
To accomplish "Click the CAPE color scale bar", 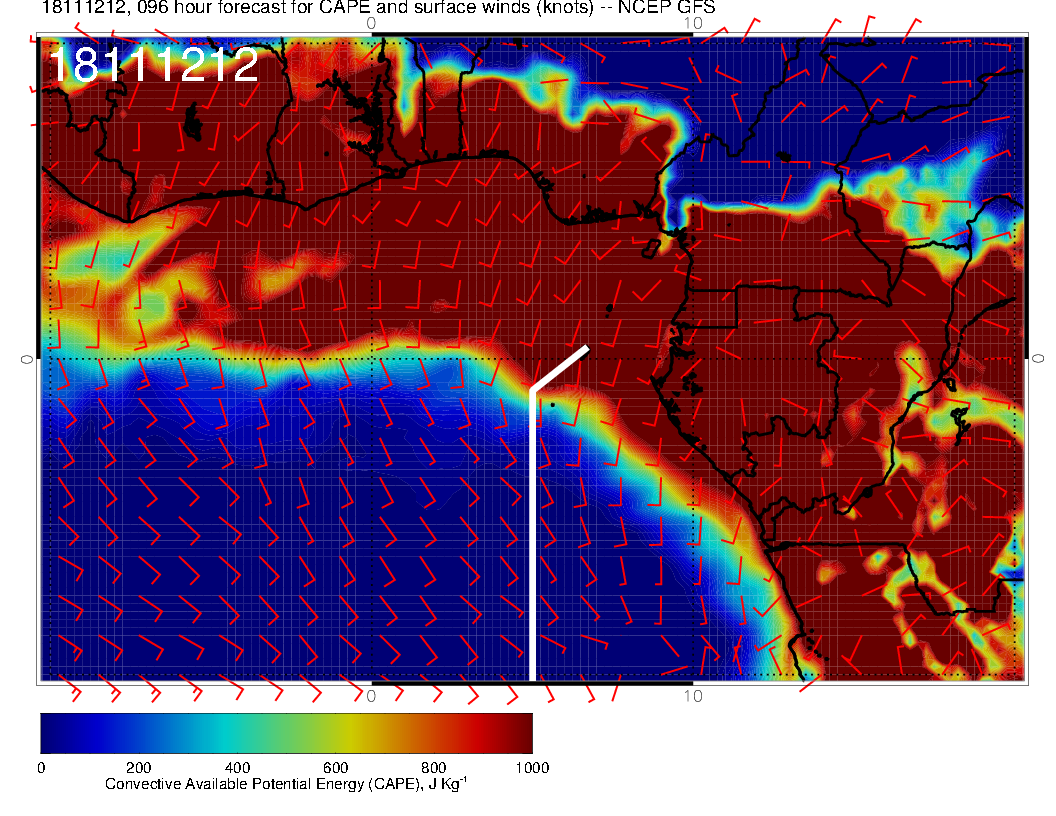I will [x=286, y=733].
